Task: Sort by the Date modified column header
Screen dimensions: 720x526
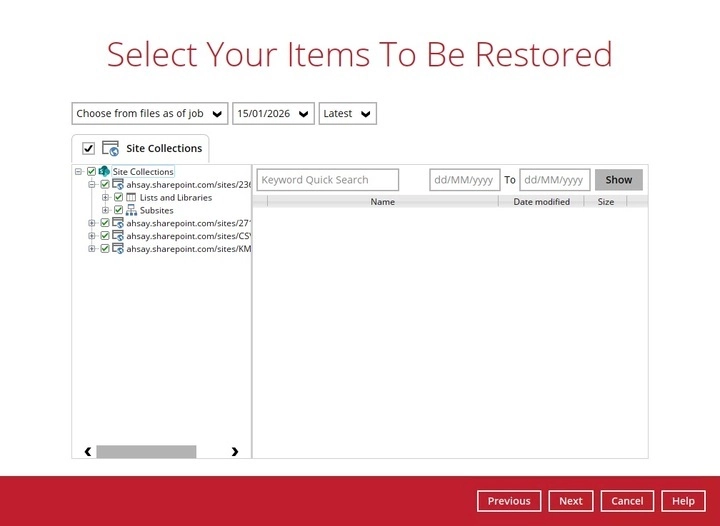Action: coord(541,202)
